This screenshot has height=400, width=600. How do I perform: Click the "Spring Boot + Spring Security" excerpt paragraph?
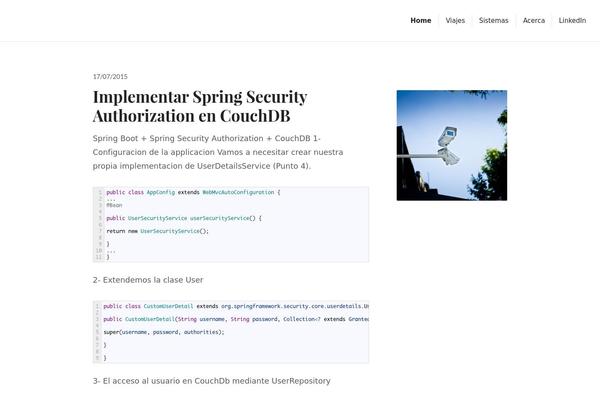(x=218, y=152)
